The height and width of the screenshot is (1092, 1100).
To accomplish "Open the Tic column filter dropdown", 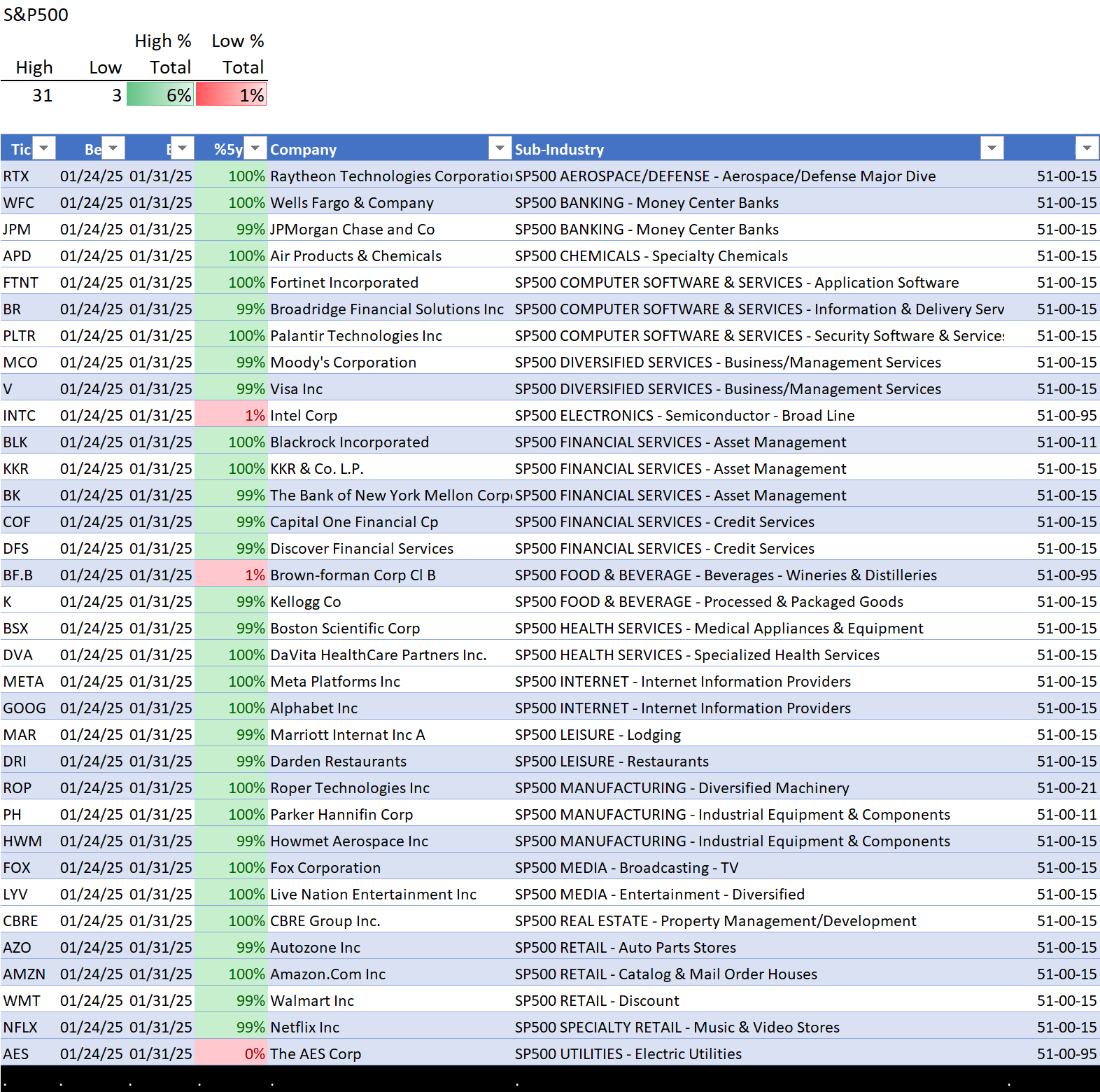I will (x=44, y=148).
